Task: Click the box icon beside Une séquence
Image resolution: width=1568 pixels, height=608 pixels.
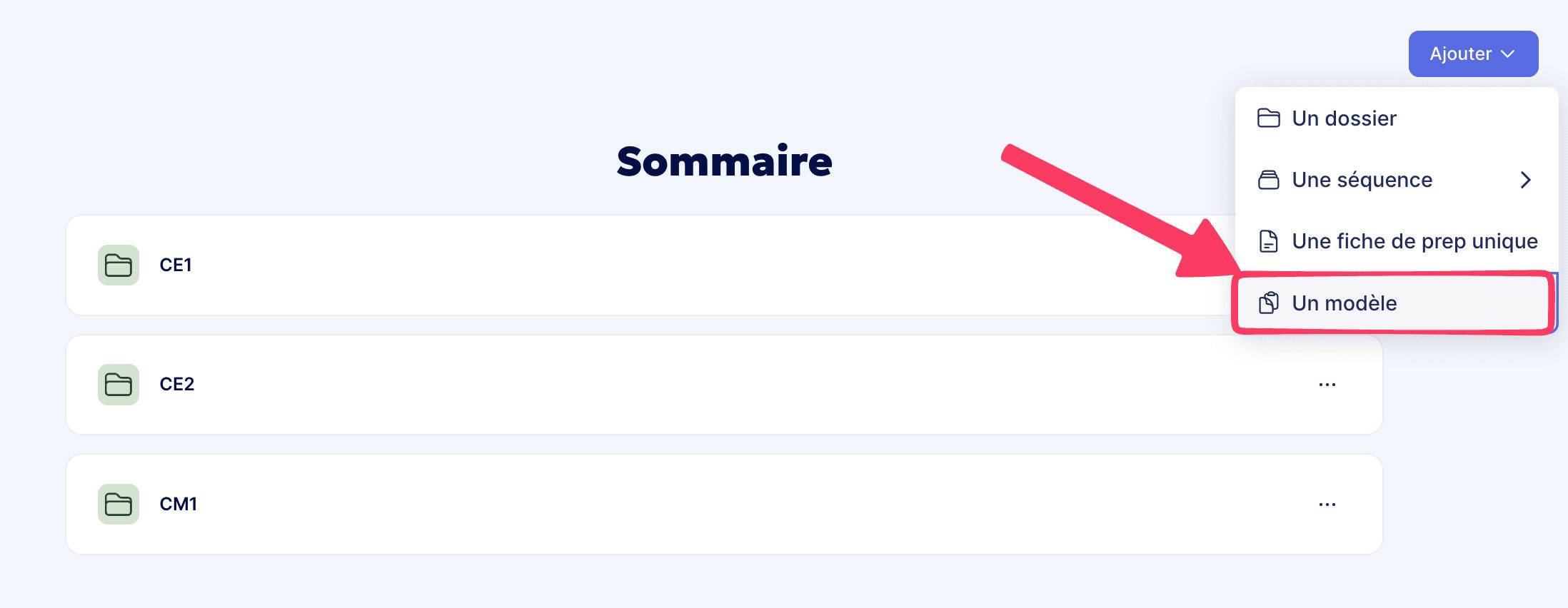Action: [x=1269, y=179]
